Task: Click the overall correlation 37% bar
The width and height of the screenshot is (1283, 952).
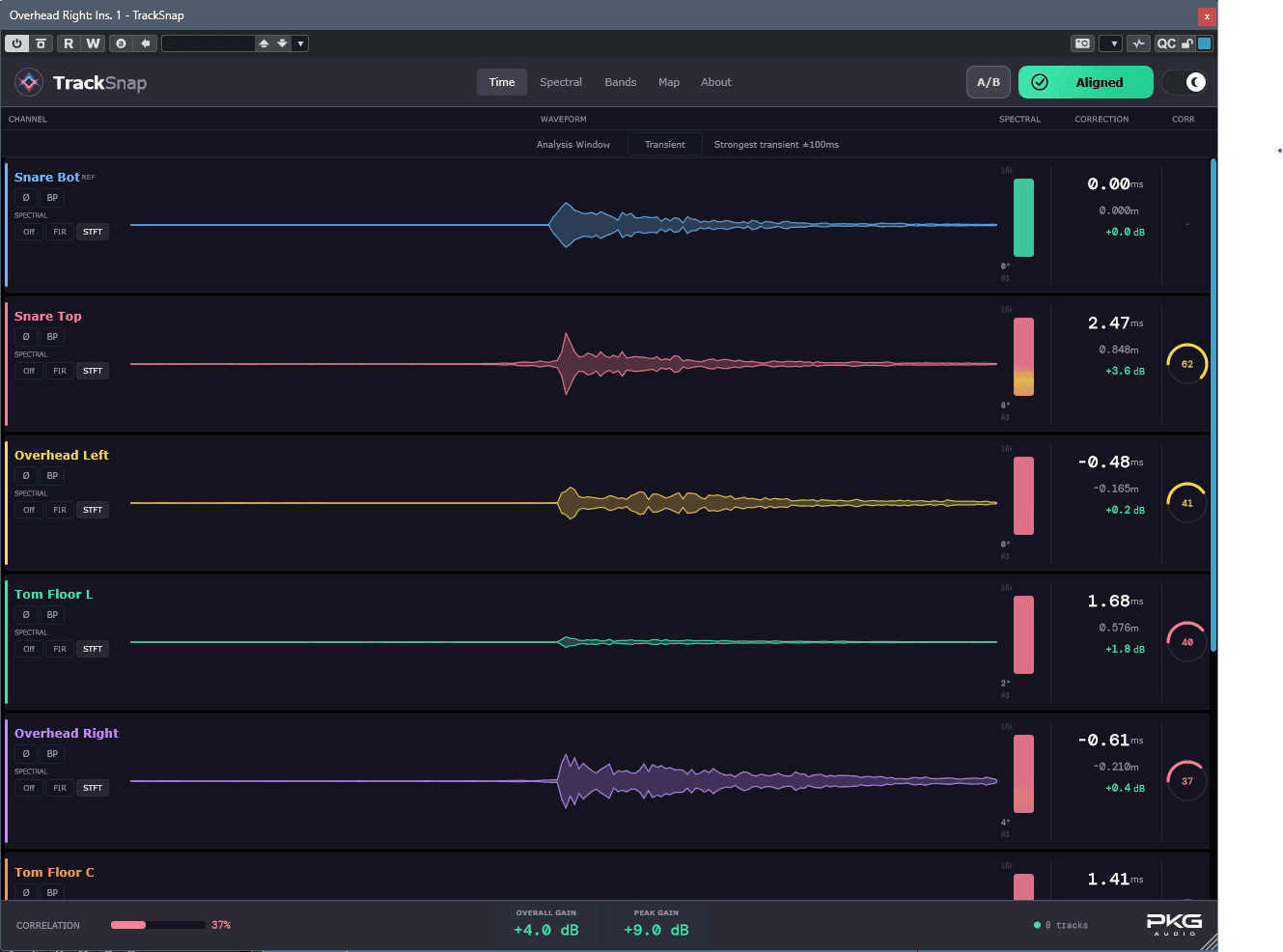Action: 158,925
